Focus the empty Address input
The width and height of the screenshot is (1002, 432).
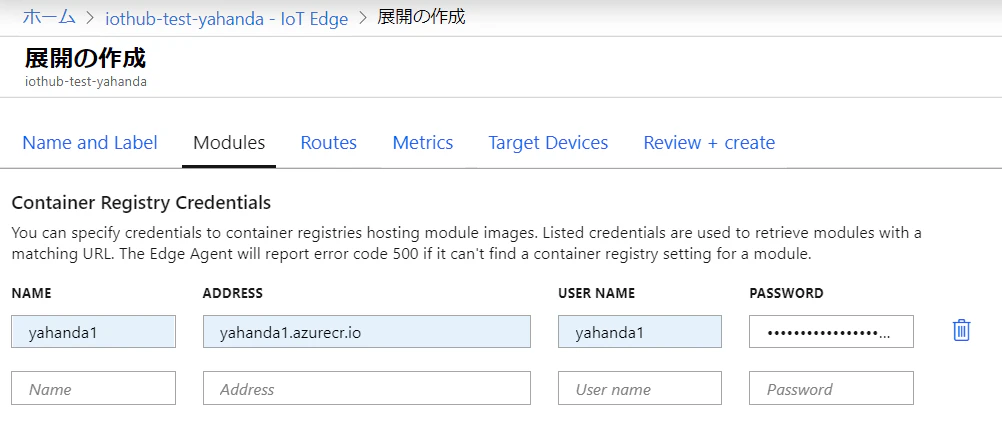(367, 389)
